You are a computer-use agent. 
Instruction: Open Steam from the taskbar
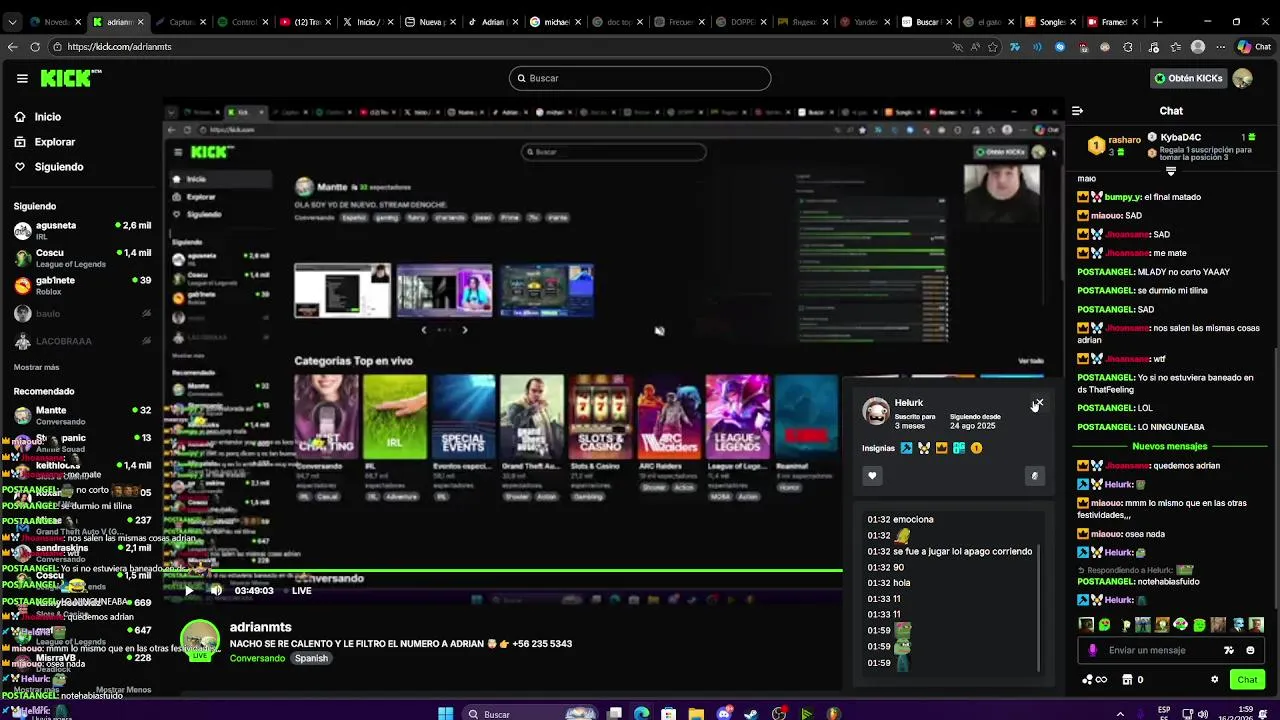click(752, 714)
